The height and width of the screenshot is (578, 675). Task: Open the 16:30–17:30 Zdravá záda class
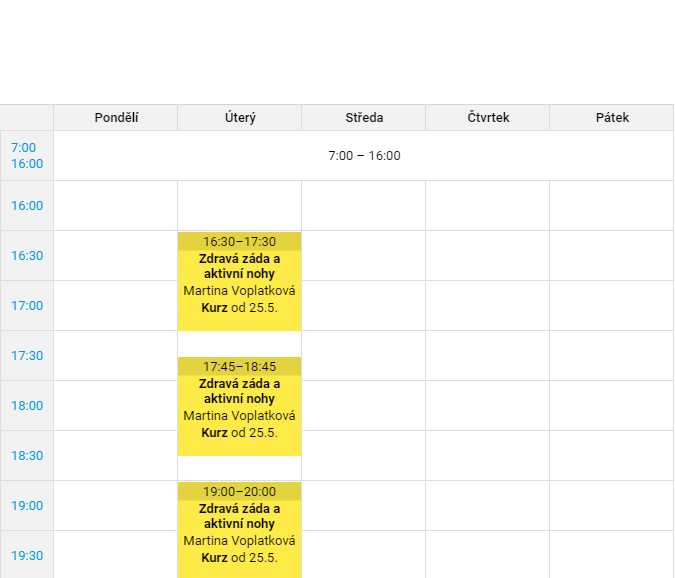click(239, 281)
